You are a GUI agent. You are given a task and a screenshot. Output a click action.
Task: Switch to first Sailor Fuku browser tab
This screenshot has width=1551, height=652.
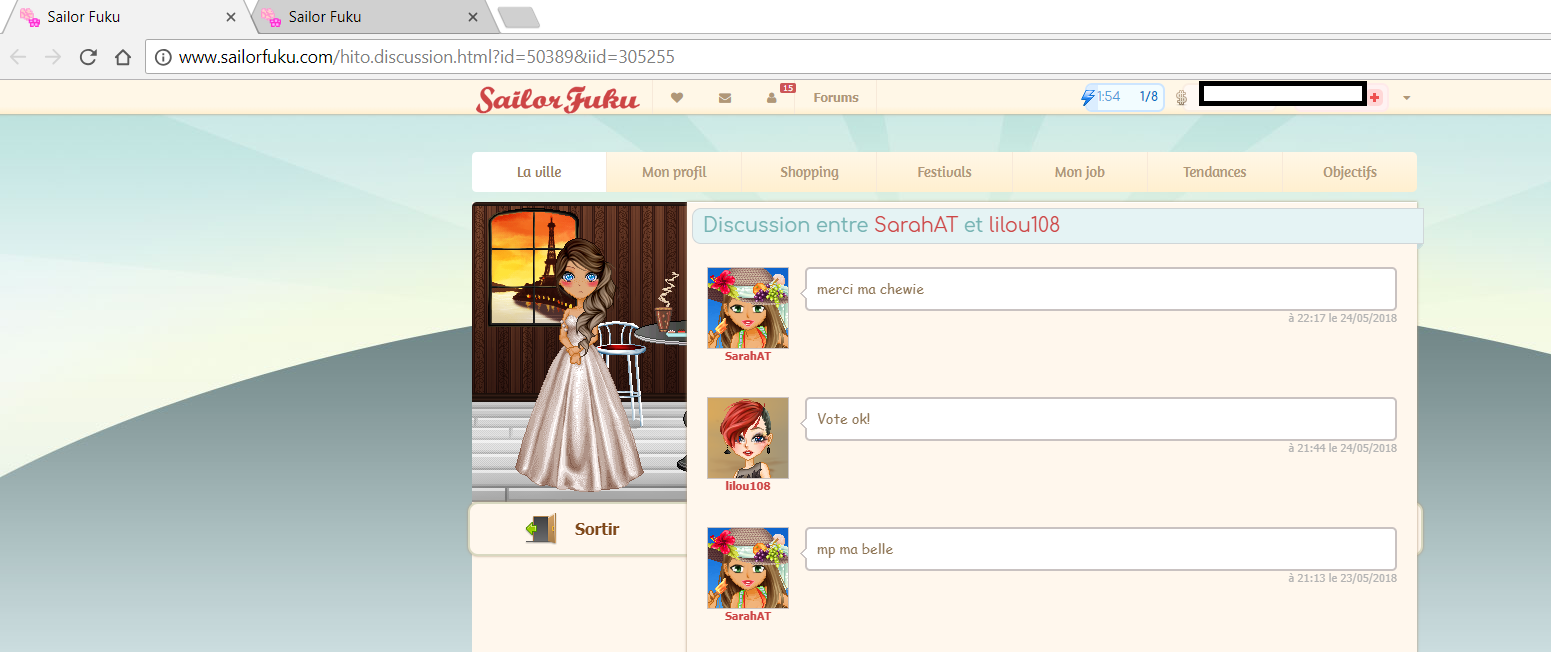pos(125,17)
